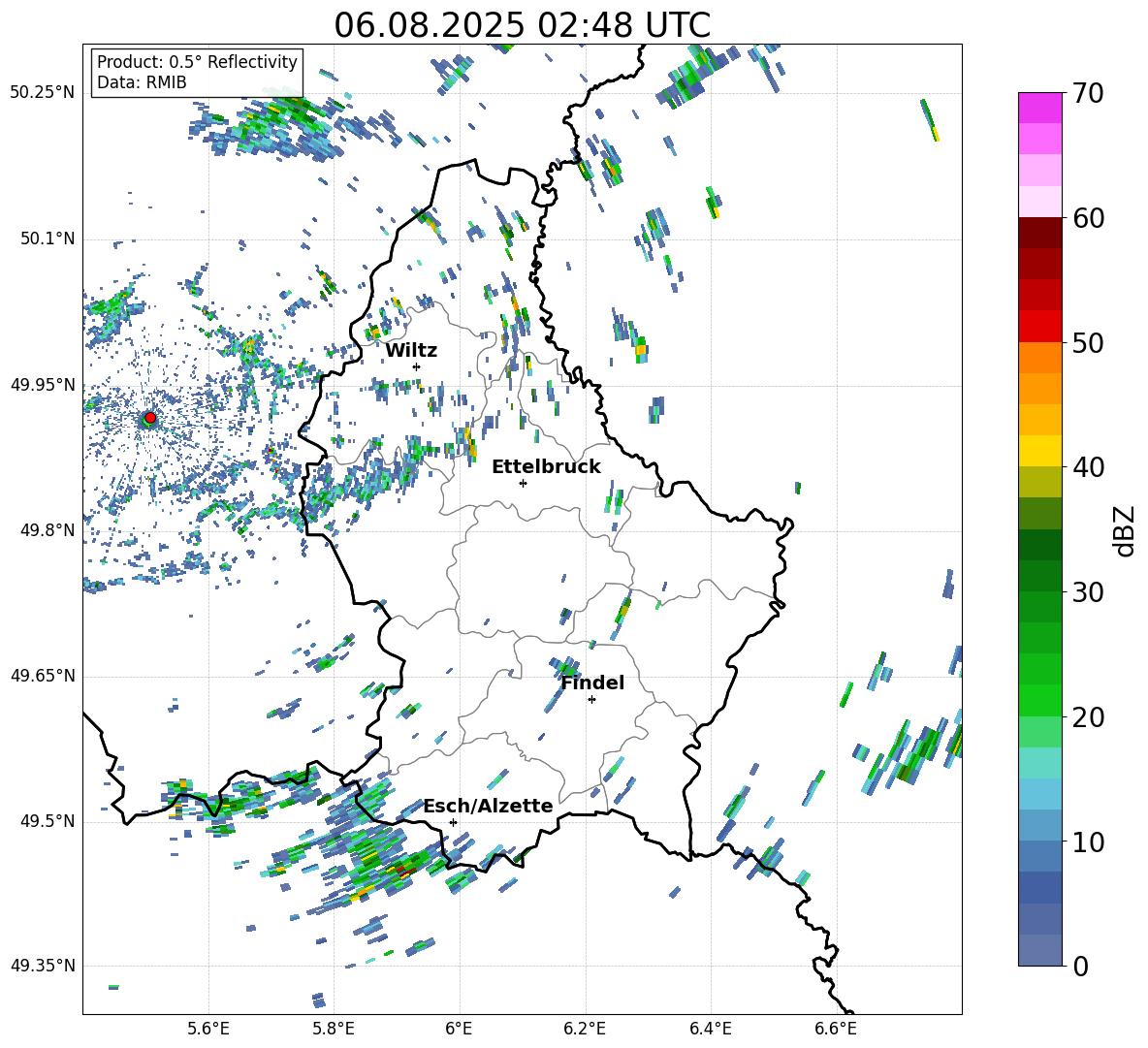Click the 50.25°N latitude label
Screen dimensions: 1148x1048
coord(43,93)
